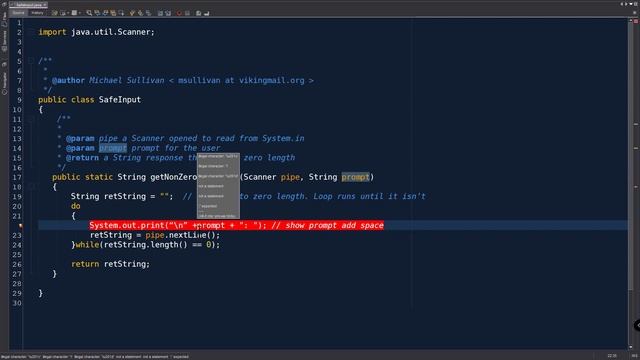Click 'pipe.nextLine()' on line 23
Image resolution: width=640 pixels, height=360 pixels.
pyautogui.click(x=182, y=235)
